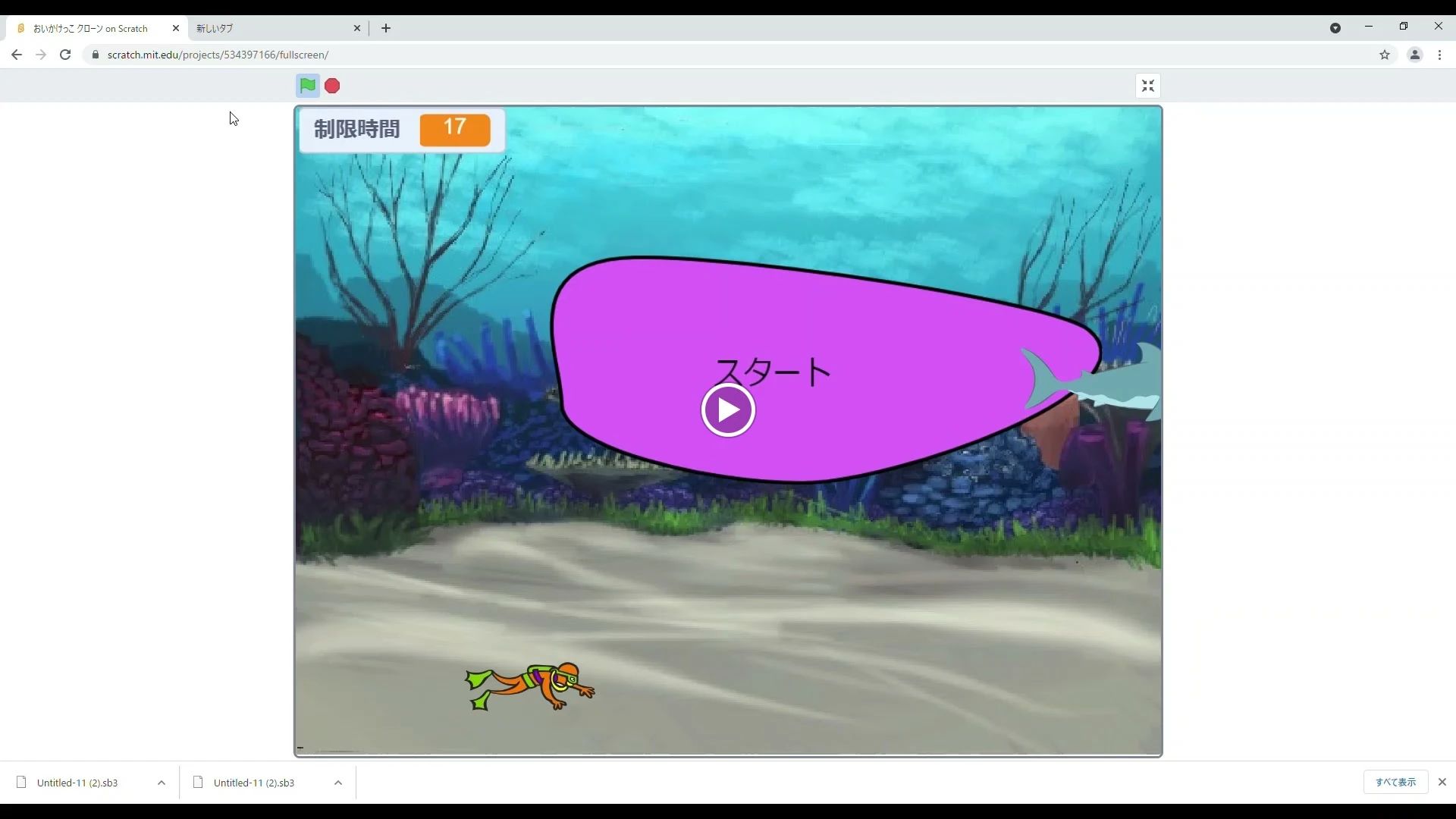Viewport: 1456px width, 819px height.
Task: Click the orange diver sprite
Action: (531, 686)
